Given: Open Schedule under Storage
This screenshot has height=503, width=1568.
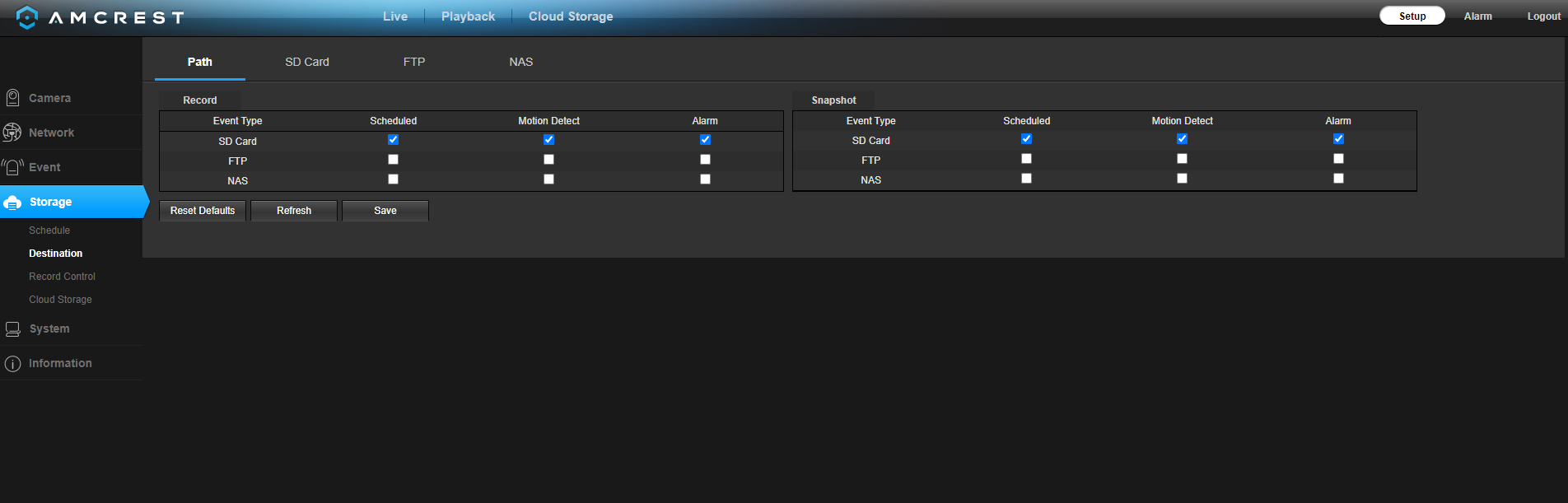Looking at the screenshot, I should pyautogui.click(x=49, y=231).
